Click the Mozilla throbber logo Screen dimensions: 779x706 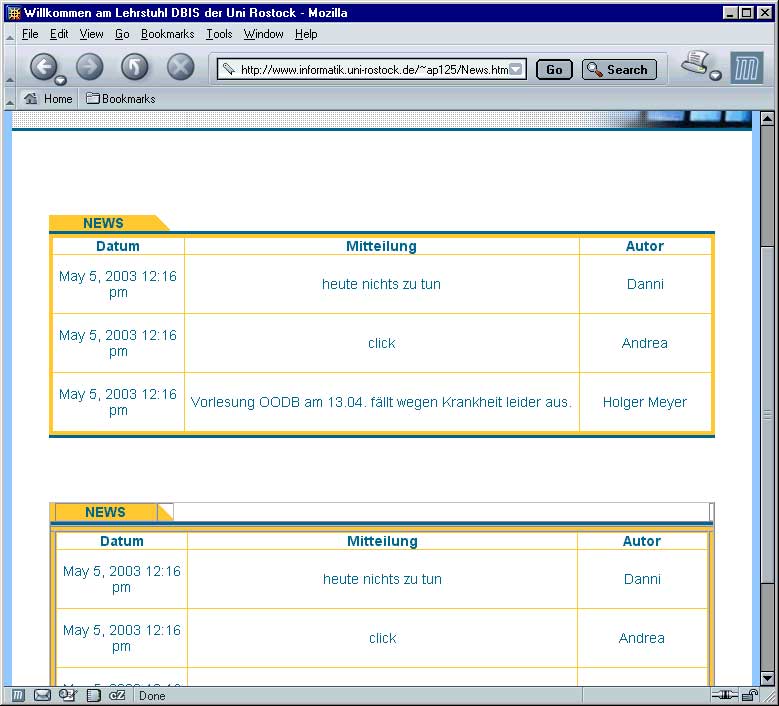(x=746, y=68)
